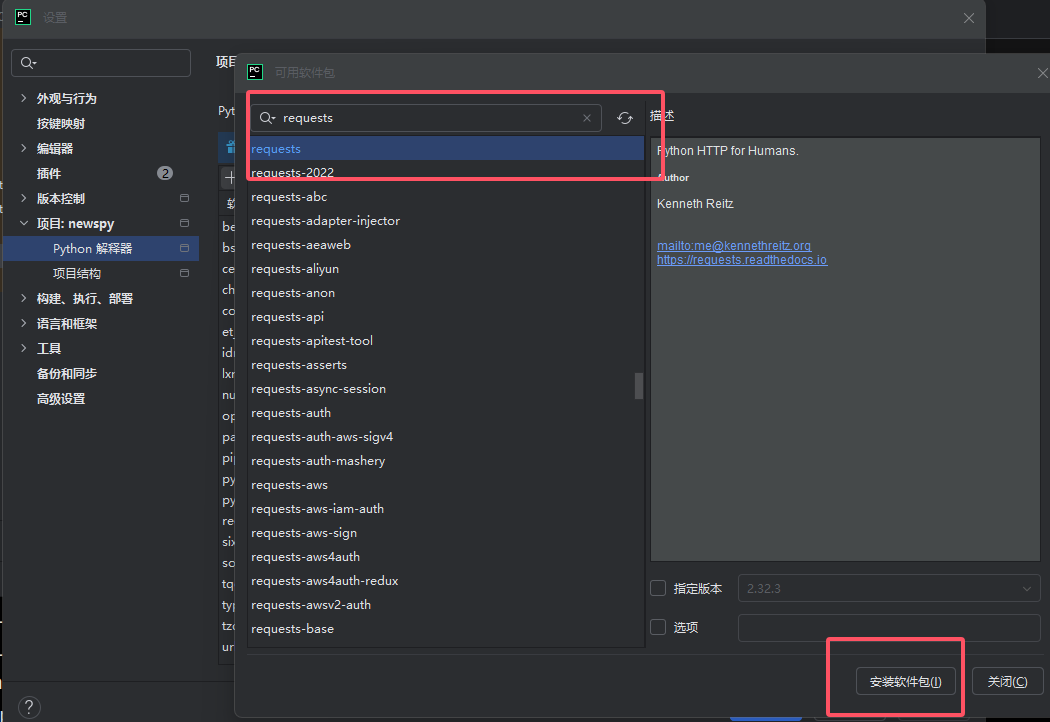Click the reload packages list icon

tap(625, 118)
